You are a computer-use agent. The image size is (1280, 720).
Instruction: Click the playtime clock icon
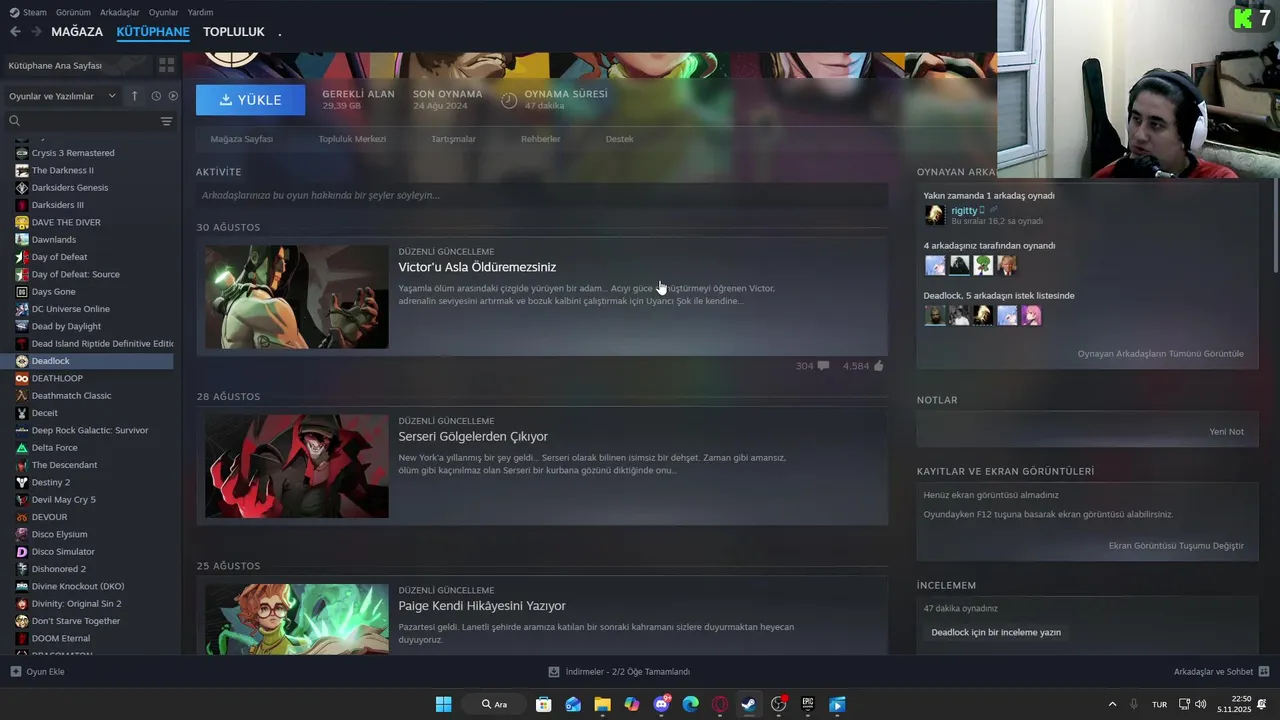[509, 100]
